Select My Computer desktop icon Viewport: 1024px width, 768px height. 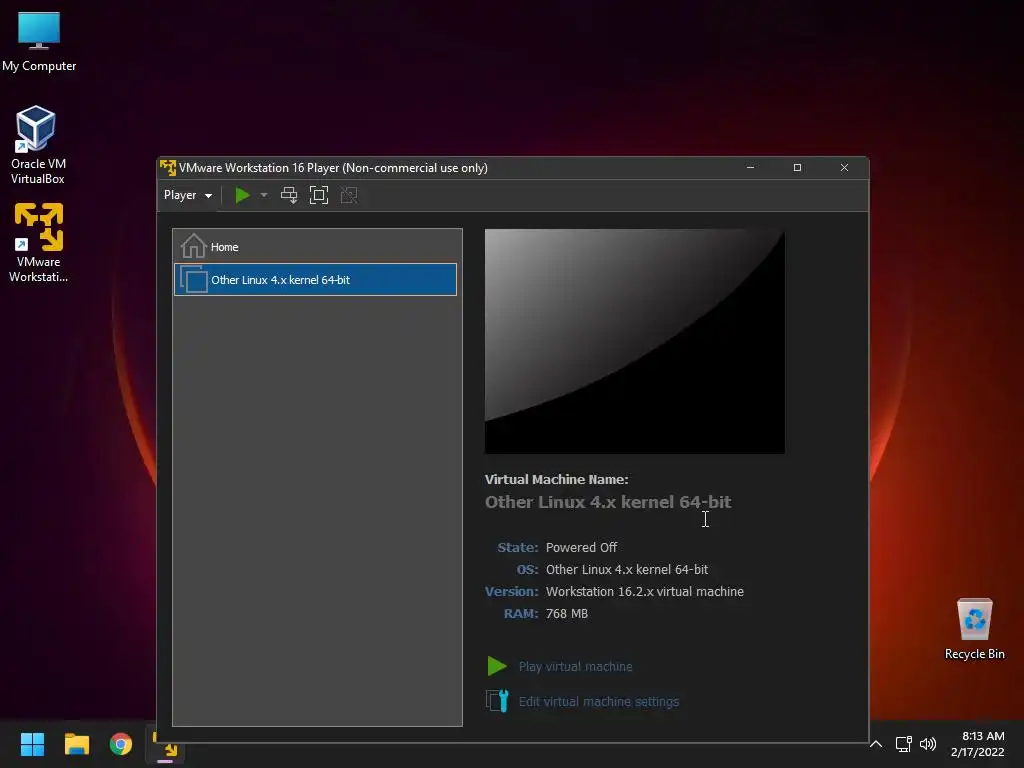[x=39, y=41]
